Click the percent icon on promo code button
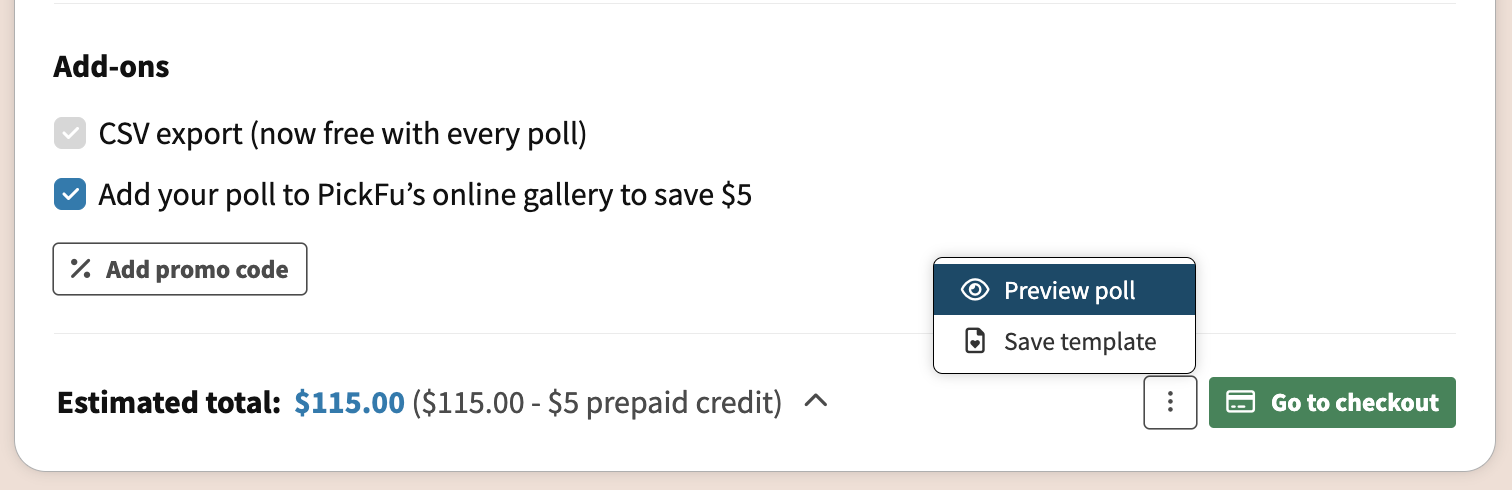 [81, 269]
